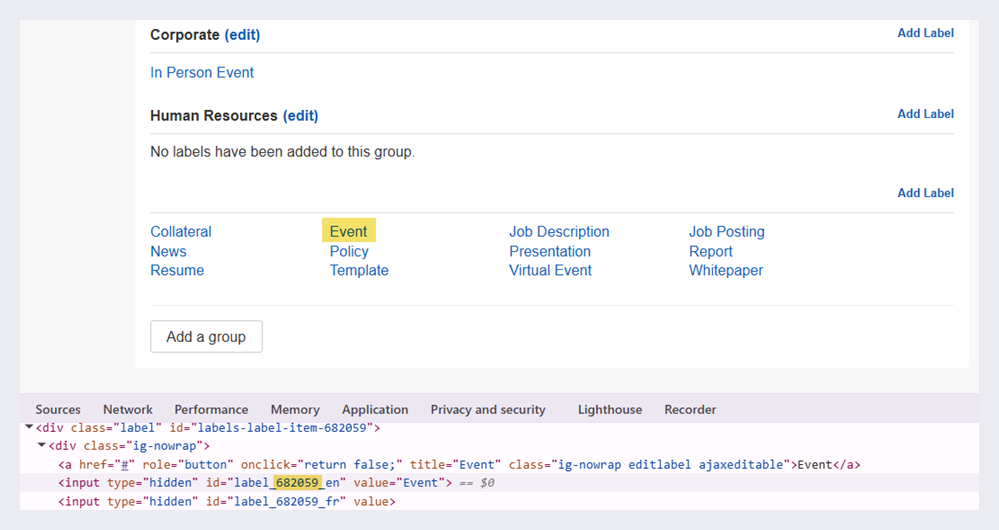Screen dimensions: 999x530
Task: Select the Resume label
Action: 177,271
